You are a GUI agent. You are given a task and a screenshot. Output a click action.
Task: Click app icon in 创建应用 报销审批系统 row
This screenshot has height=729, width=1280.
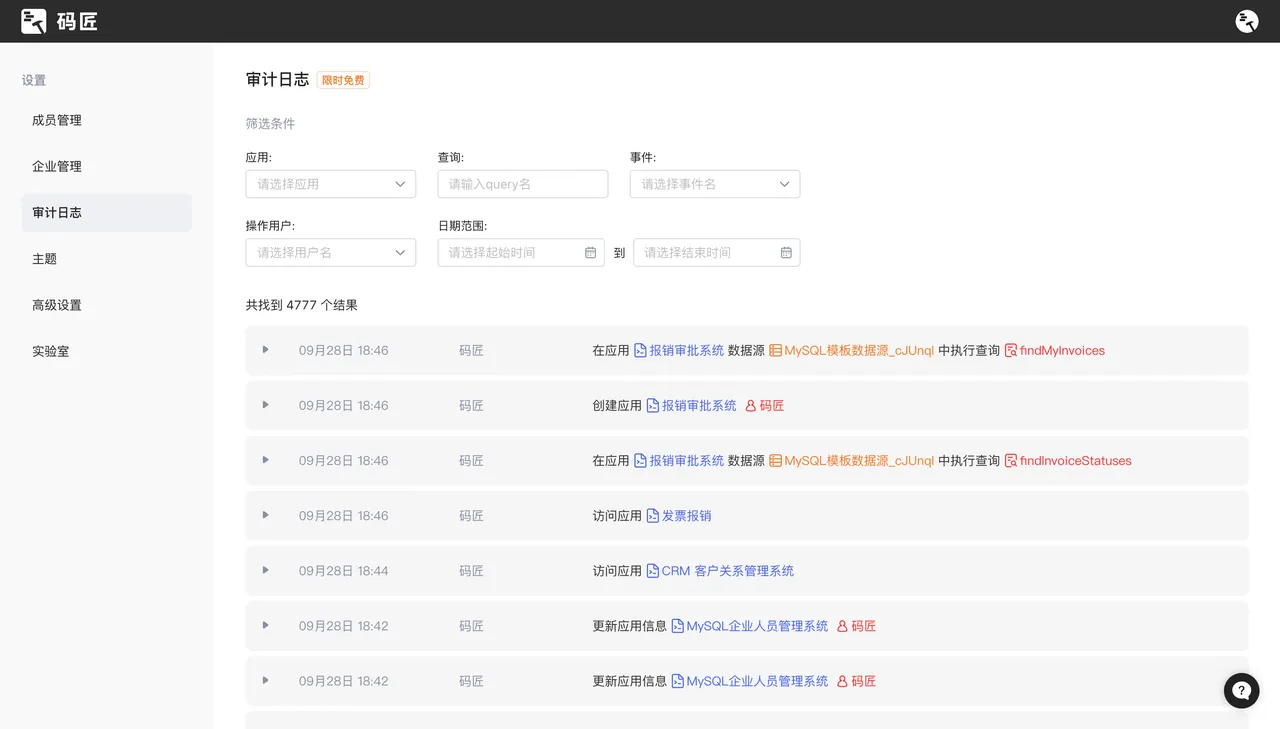tap(653, 406)
